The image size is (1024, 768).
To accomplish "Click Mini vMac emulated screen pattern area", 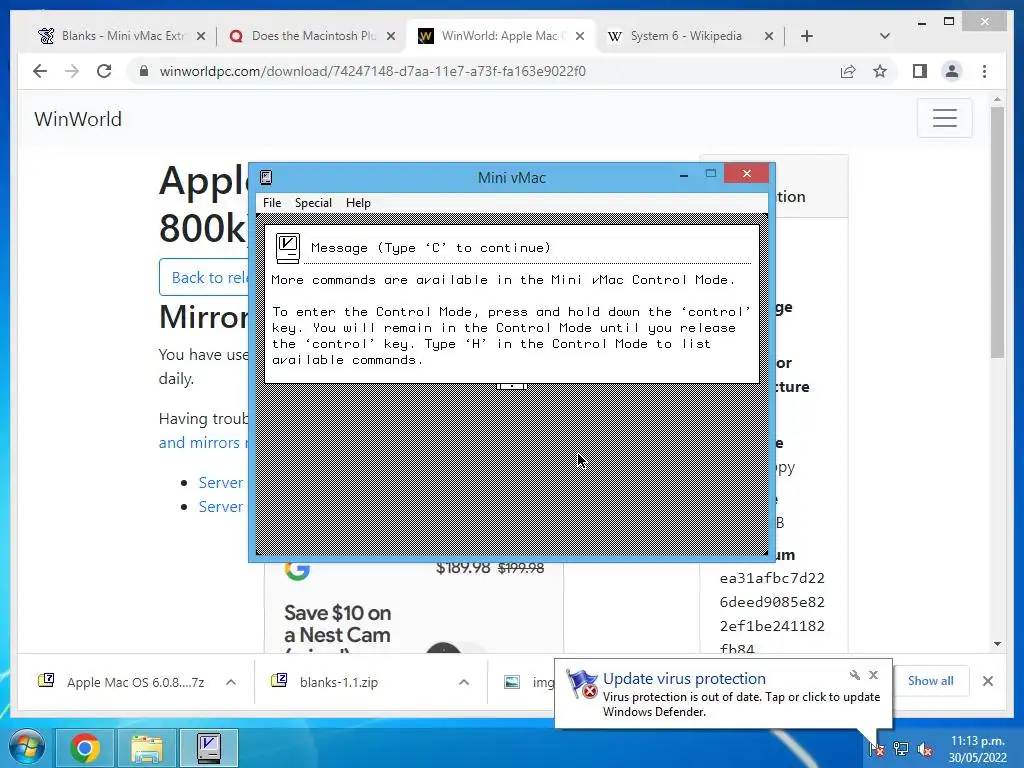I will tap(511, 470).
